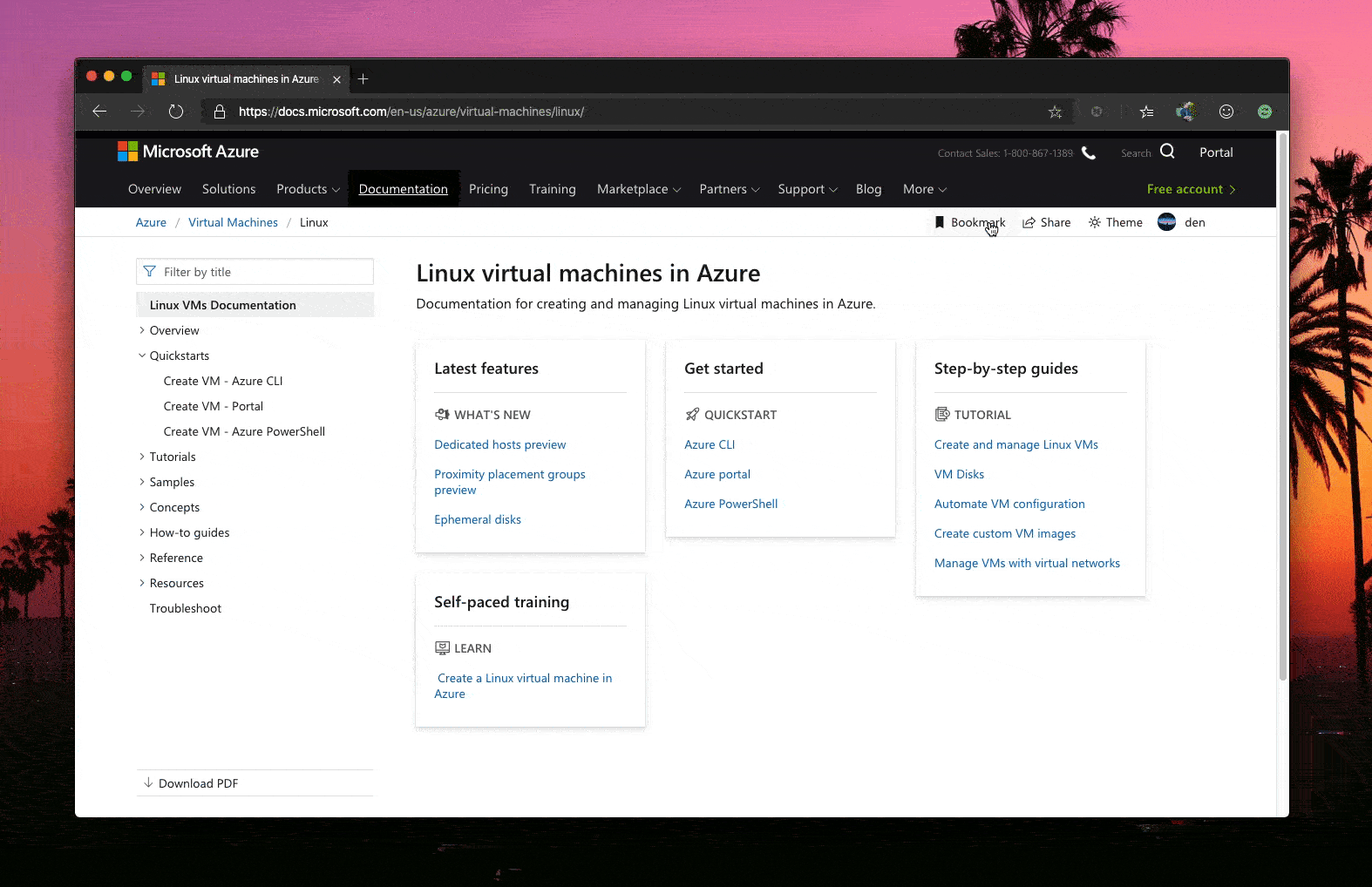Open the Products dropdown menu
The width and height of the screenshot is (1372, 887).
pos(308,189)
